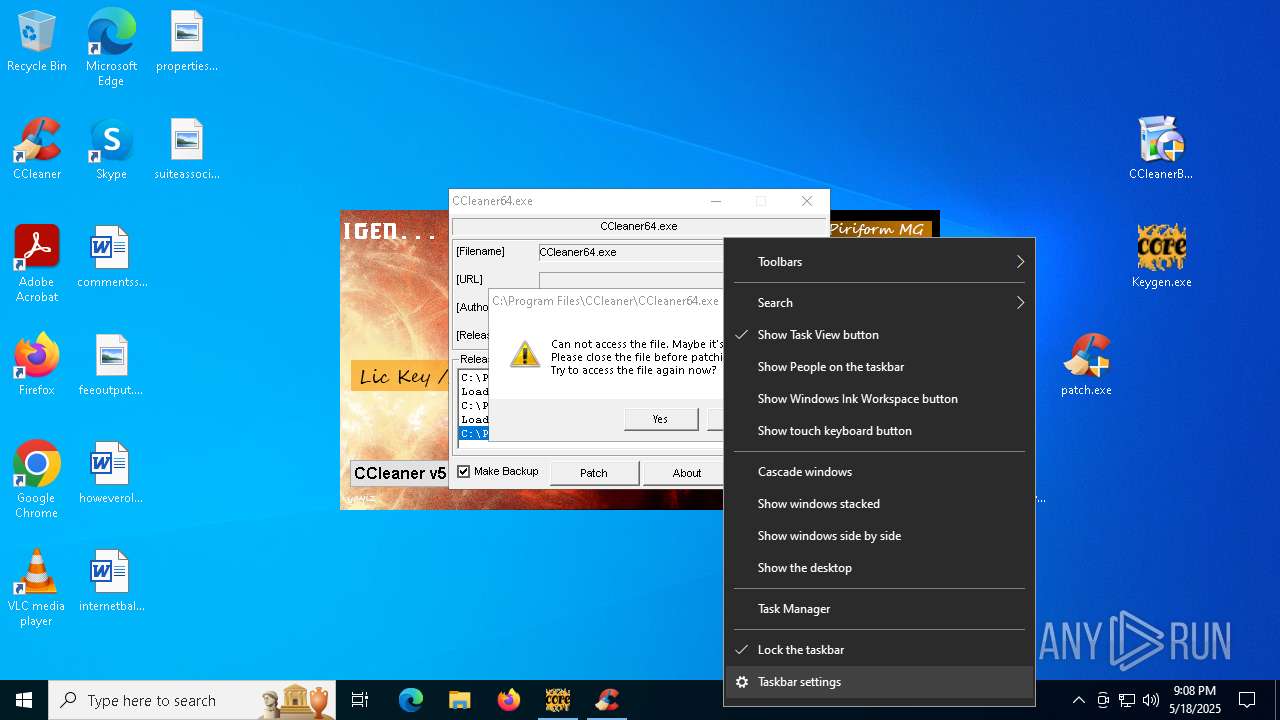Select Keygen.exe desktop icon
Image resolution: width=1280 pixels, height=720 pixels.
pos(1161,257)
